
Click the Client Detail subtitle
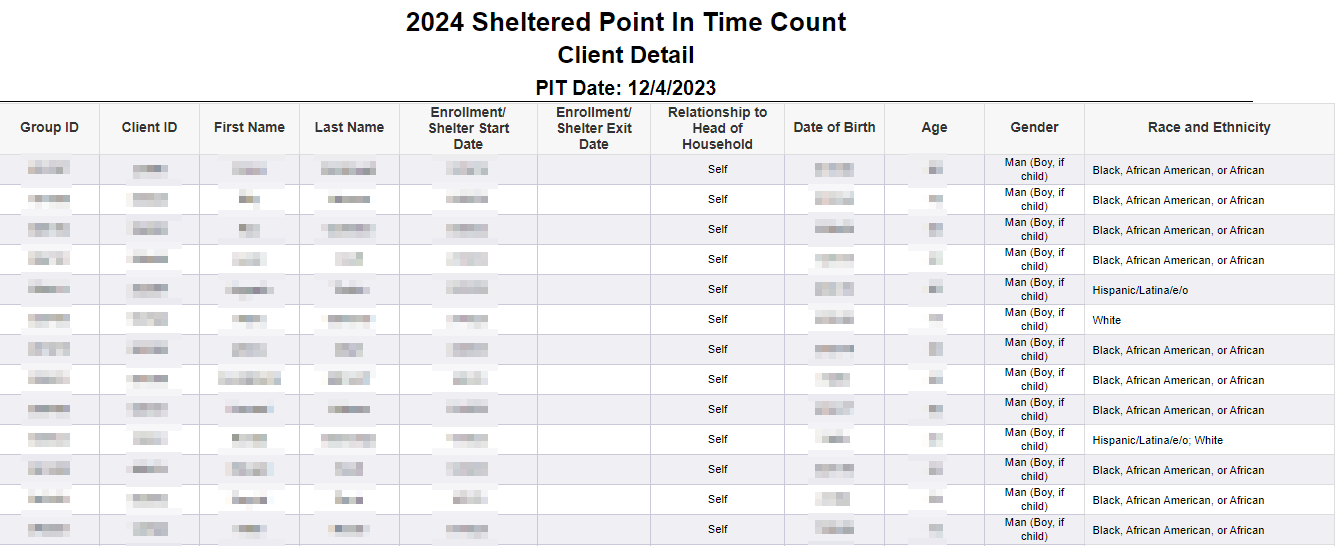(x=626, y=55)
